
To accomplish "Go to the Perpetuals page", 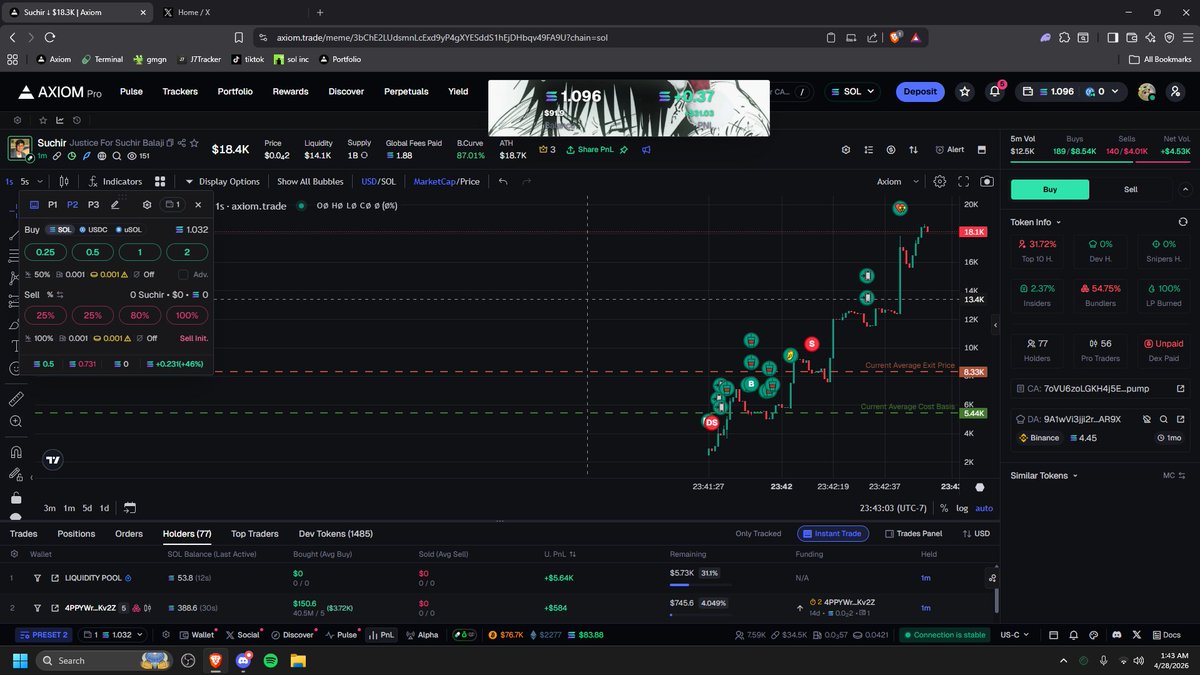I will (406, 91).
